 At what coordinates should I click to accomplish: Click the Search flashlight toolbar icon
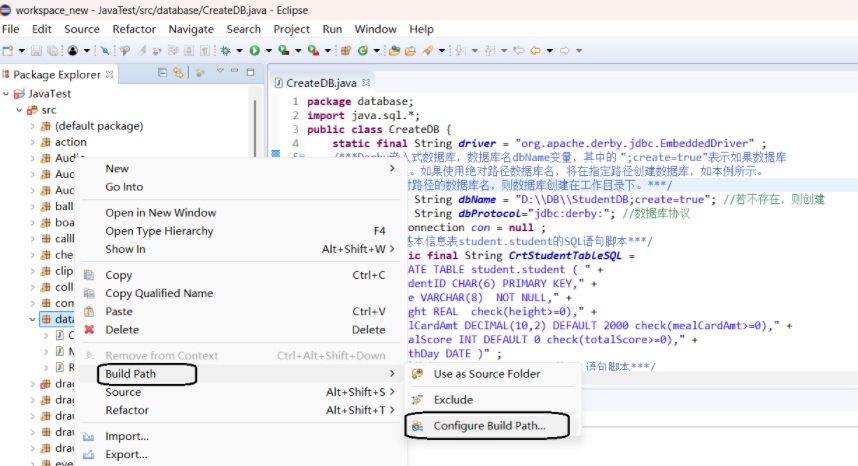click(427, 51)
